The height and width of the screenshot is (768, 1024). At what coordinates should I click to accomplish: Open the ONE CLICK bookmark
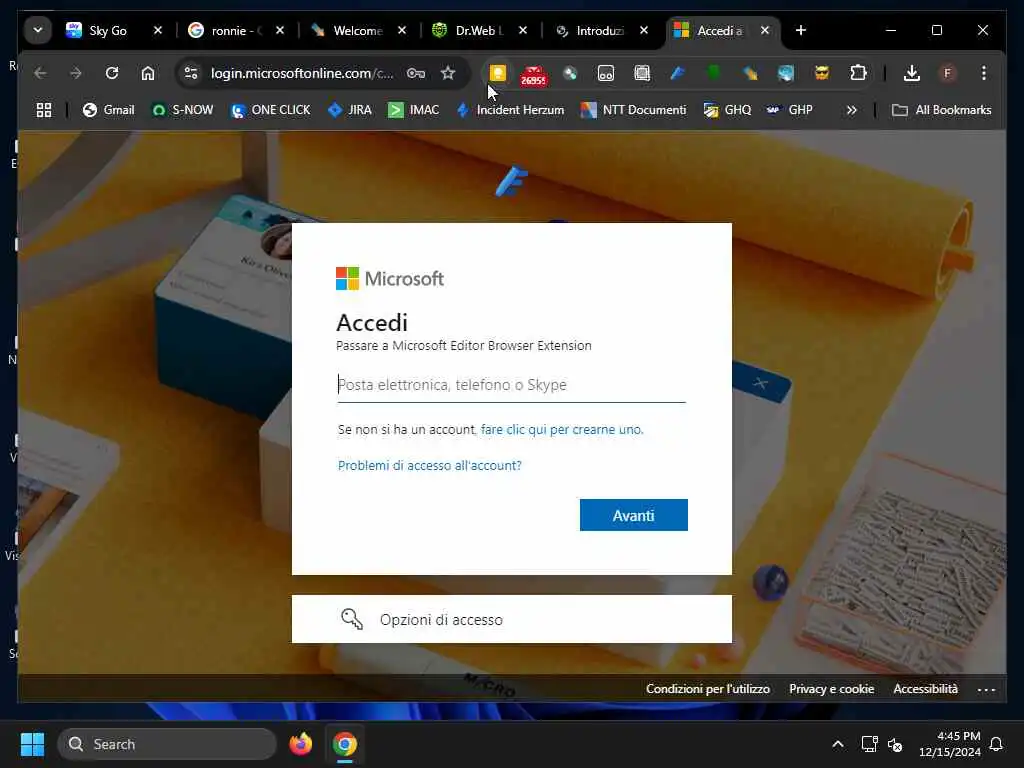tap(271, 110)
